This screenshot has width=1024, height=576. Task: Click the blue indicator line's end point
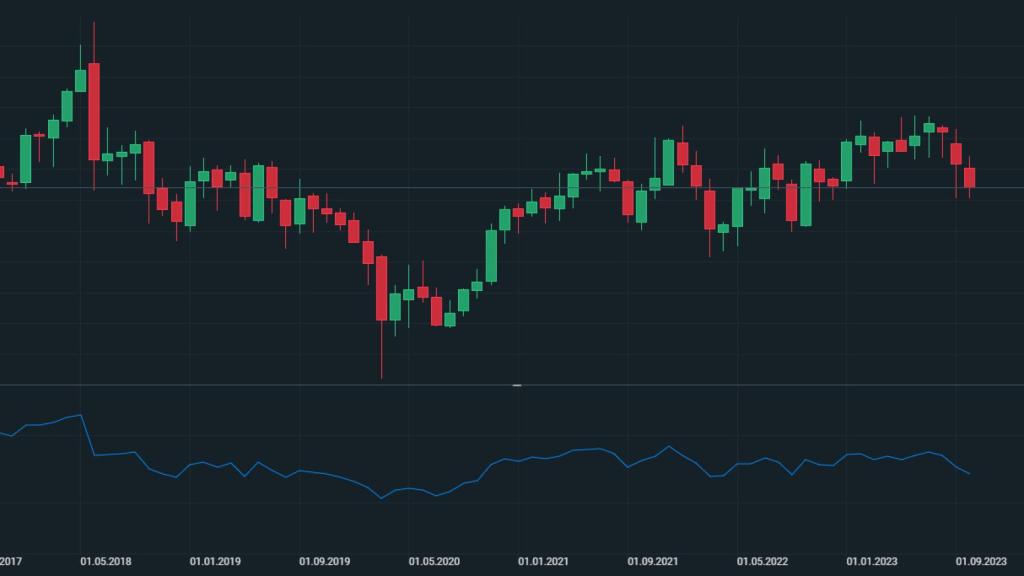(x=969, y=474)
